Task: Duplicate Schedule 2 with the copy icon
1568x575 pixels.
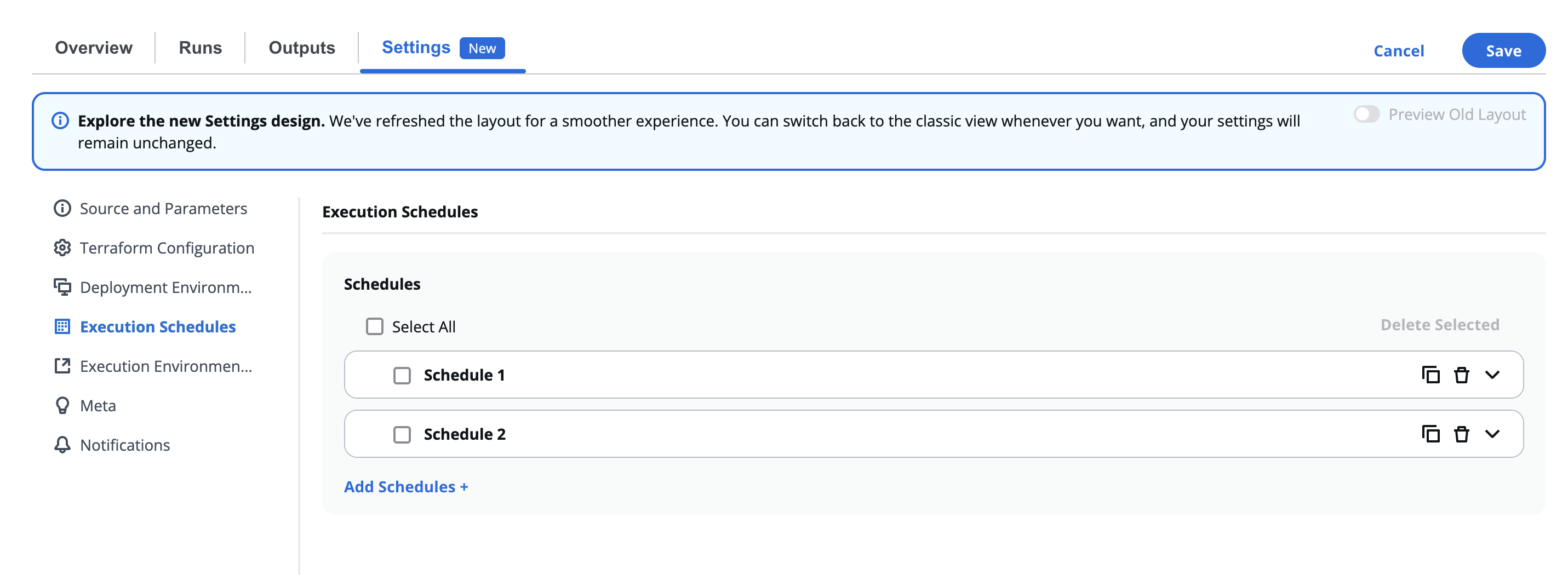Action: pos(1430,434)
